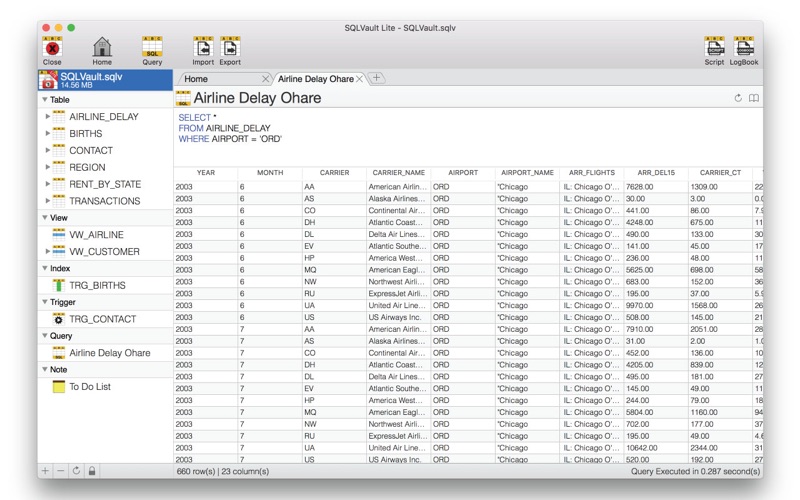Add a new tab with plus button
This screenshot has width=800, height=500.
tap(377, 78)
